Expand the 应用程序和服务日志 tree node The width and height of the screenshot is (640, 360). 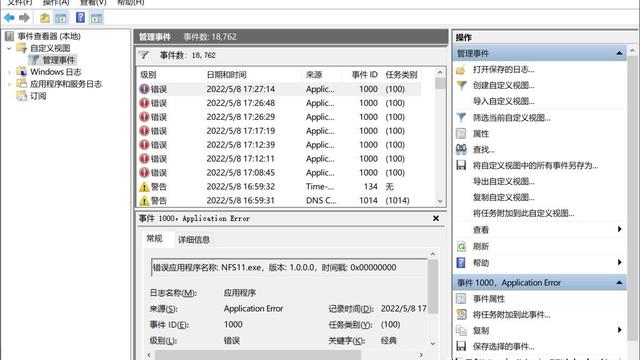pyautogui.click(x=9, y=84)
